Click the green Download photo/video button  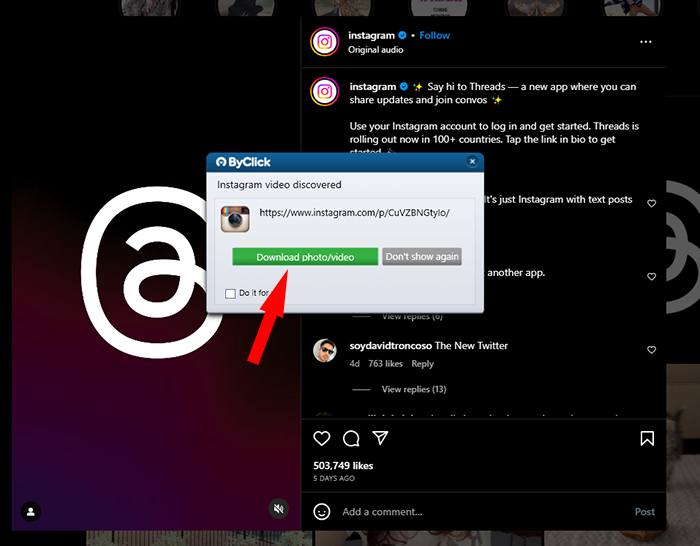[x=305, y=257]
